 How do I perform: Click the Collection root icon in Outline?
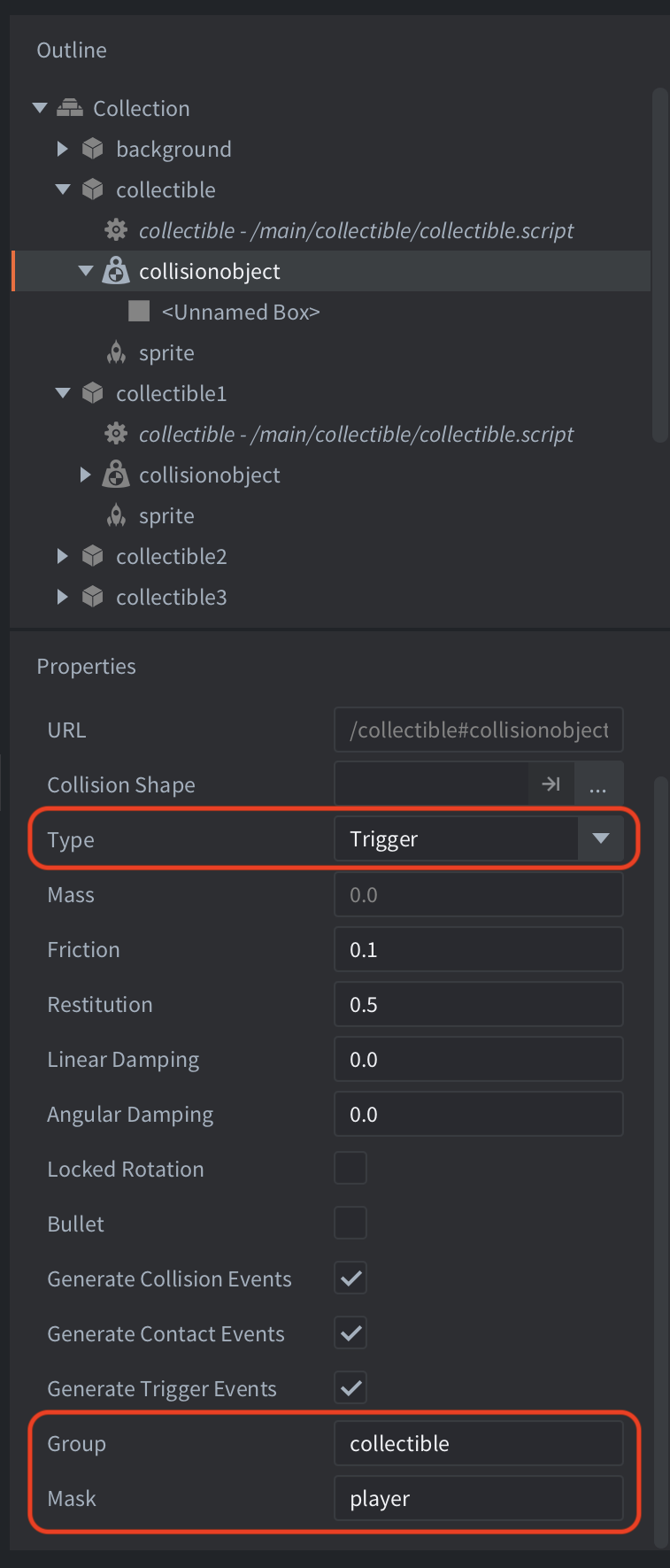click(x=70, y=108)
